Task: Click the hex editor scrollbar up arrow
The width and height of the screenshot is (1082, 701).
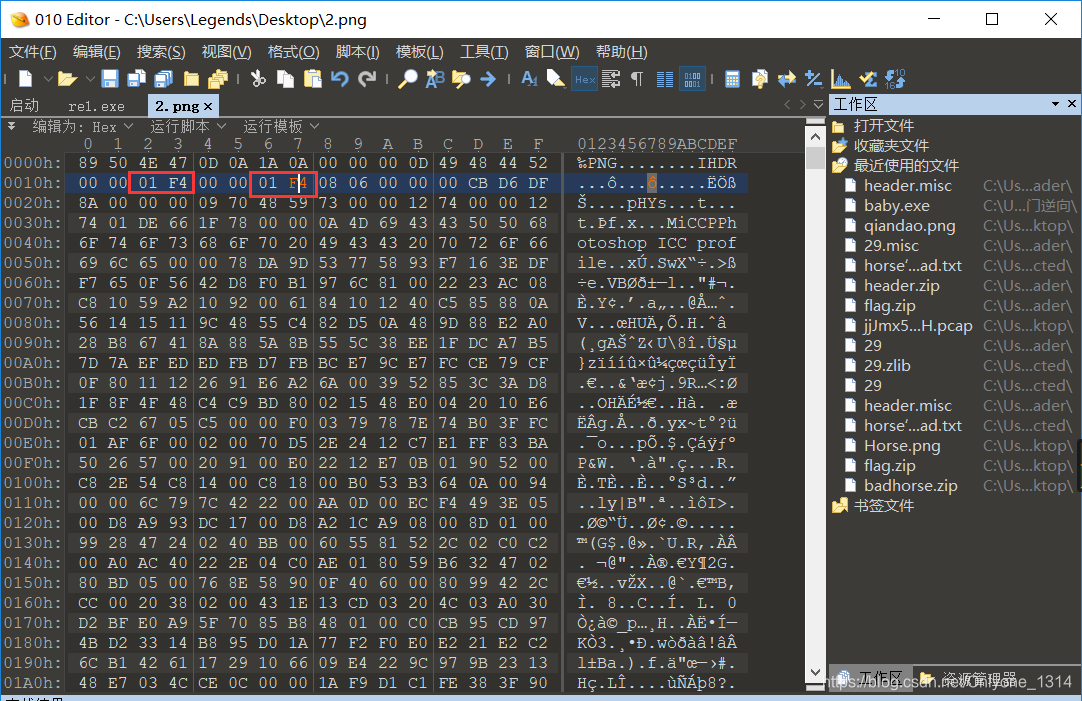Action: tap(815, 137)
